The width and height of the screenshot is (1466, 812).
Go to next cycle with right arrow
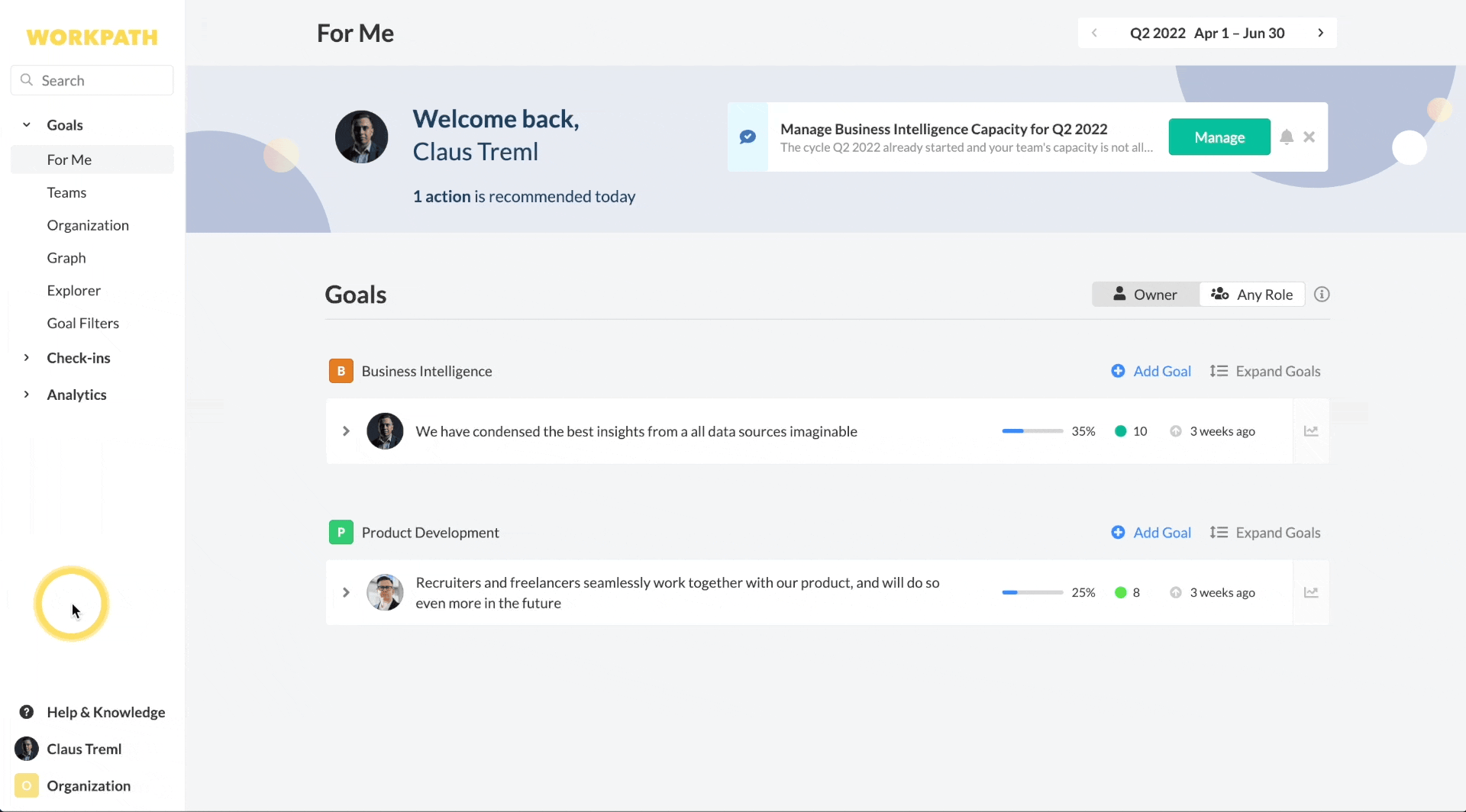pyautogui.click(x=1320, y=33)
